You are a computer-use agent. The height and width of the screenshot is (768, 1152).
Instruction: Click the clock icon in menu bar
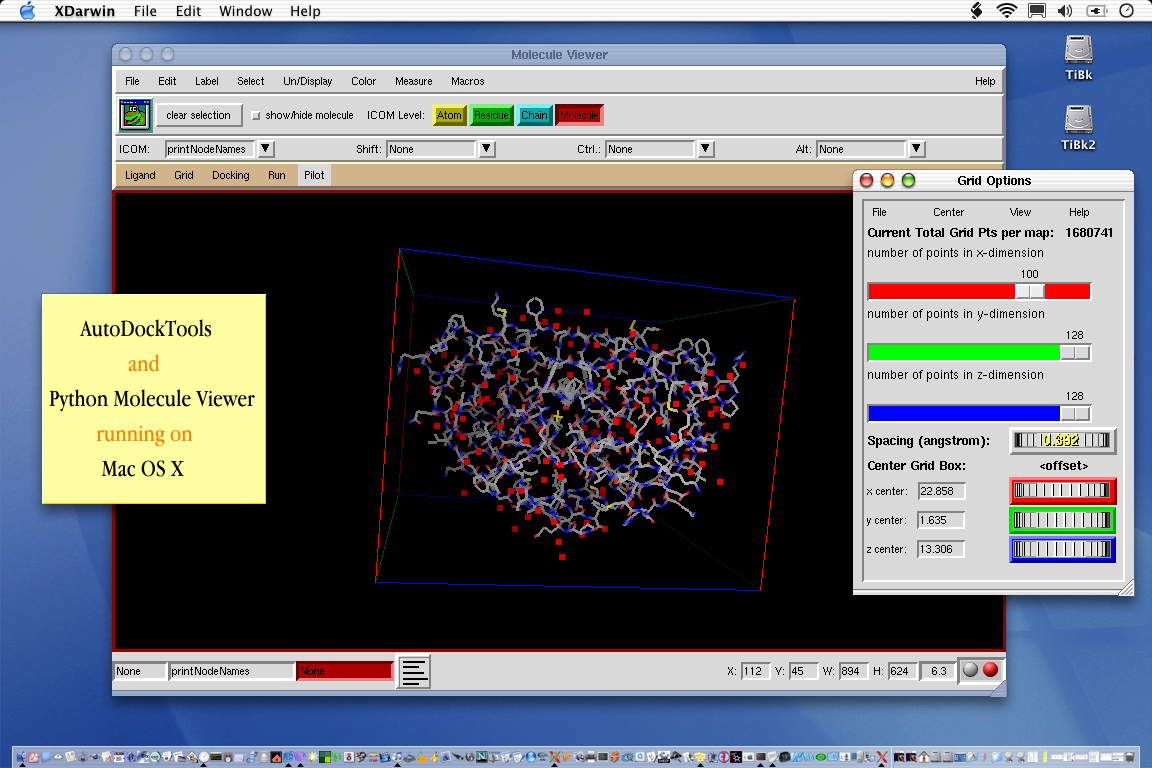(x=1126, y=11)
